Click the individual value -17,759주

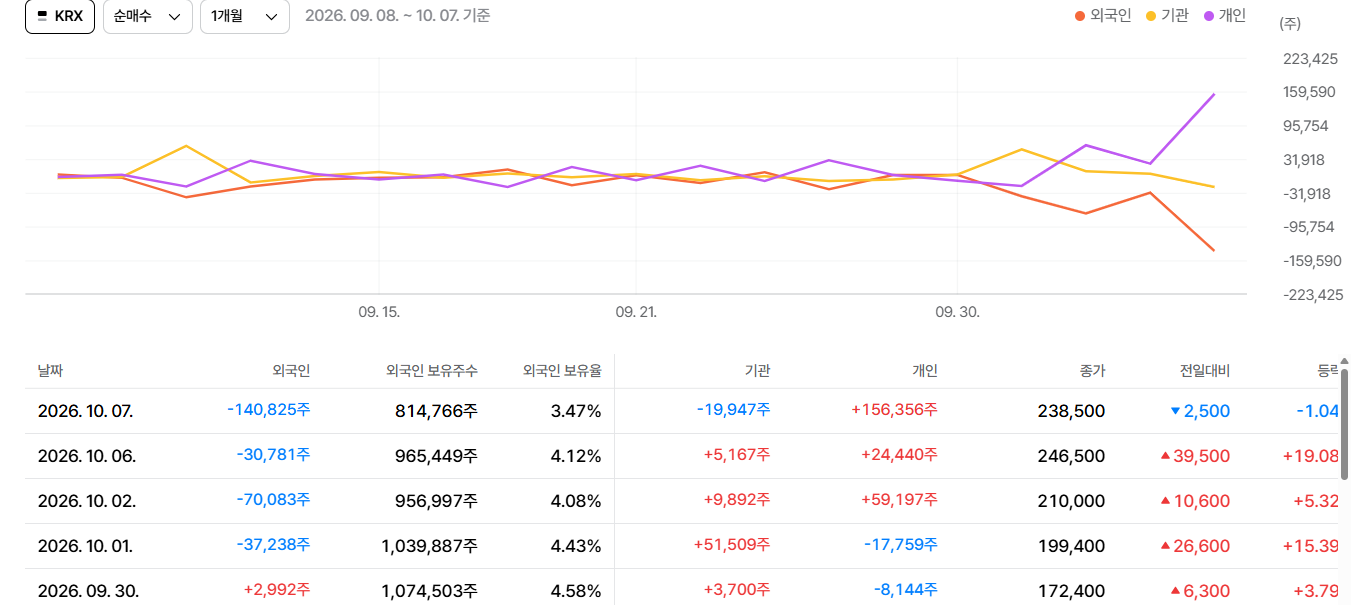(901, 545)
